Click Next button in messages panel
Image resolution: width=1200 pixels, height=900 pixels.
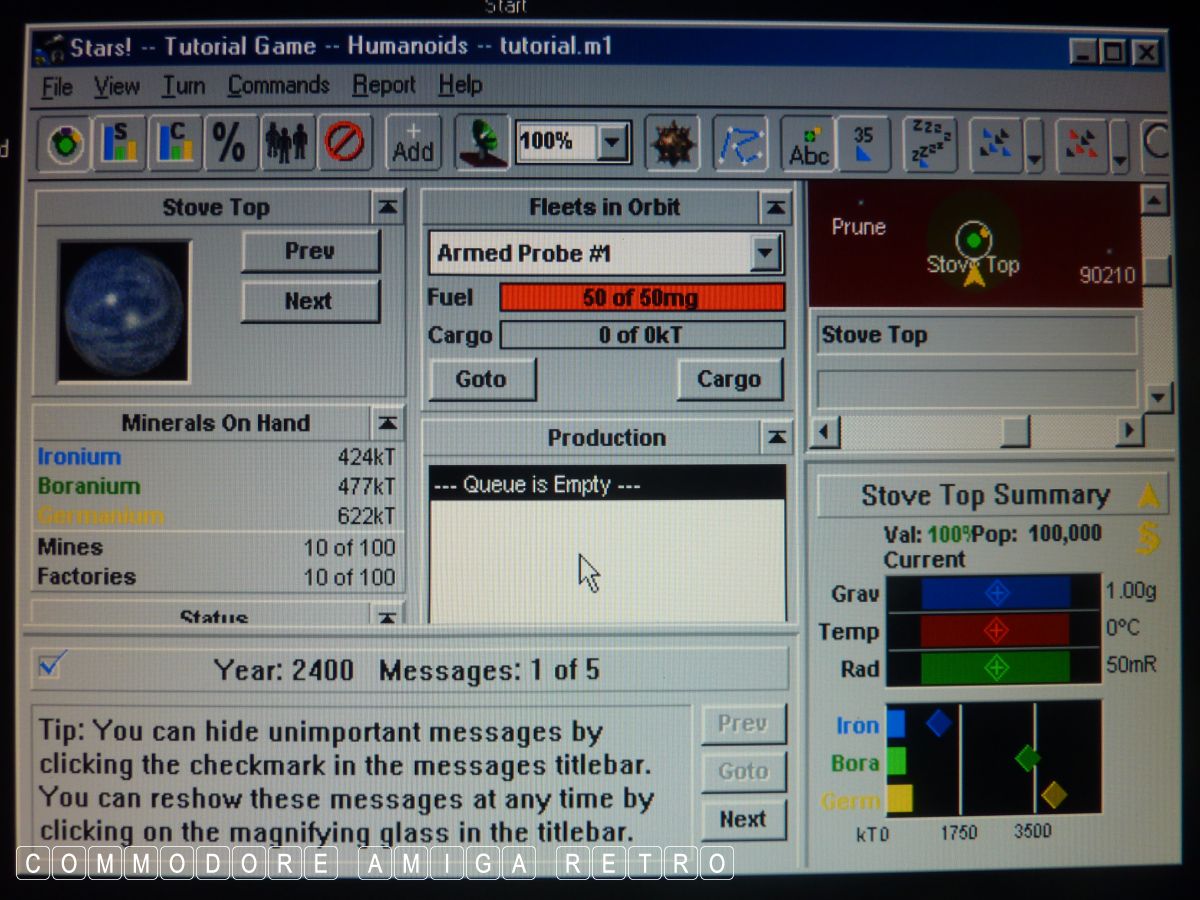pos(743,820)
